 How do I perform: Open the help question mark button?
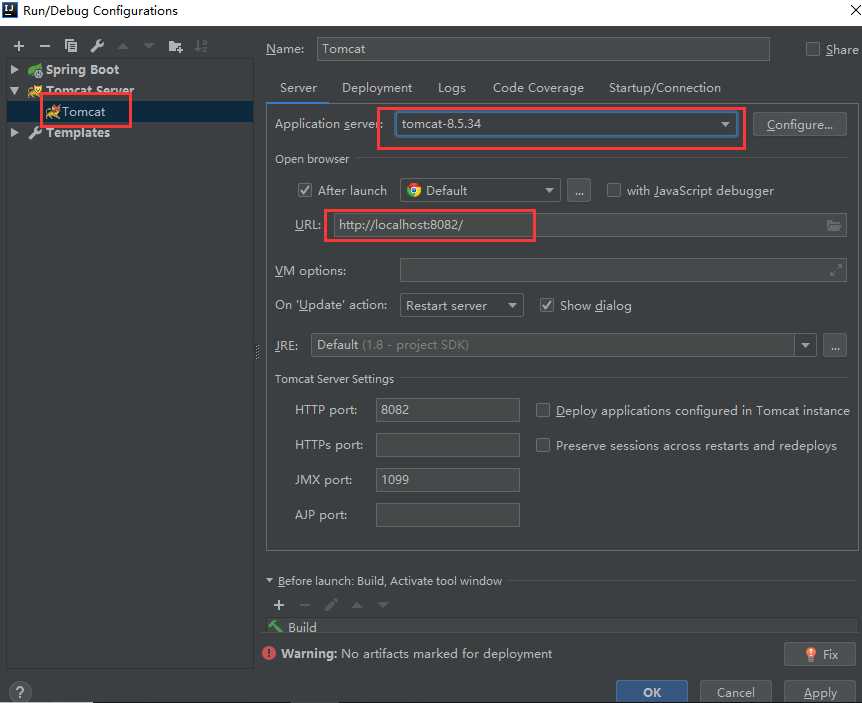tap(20, 691)
